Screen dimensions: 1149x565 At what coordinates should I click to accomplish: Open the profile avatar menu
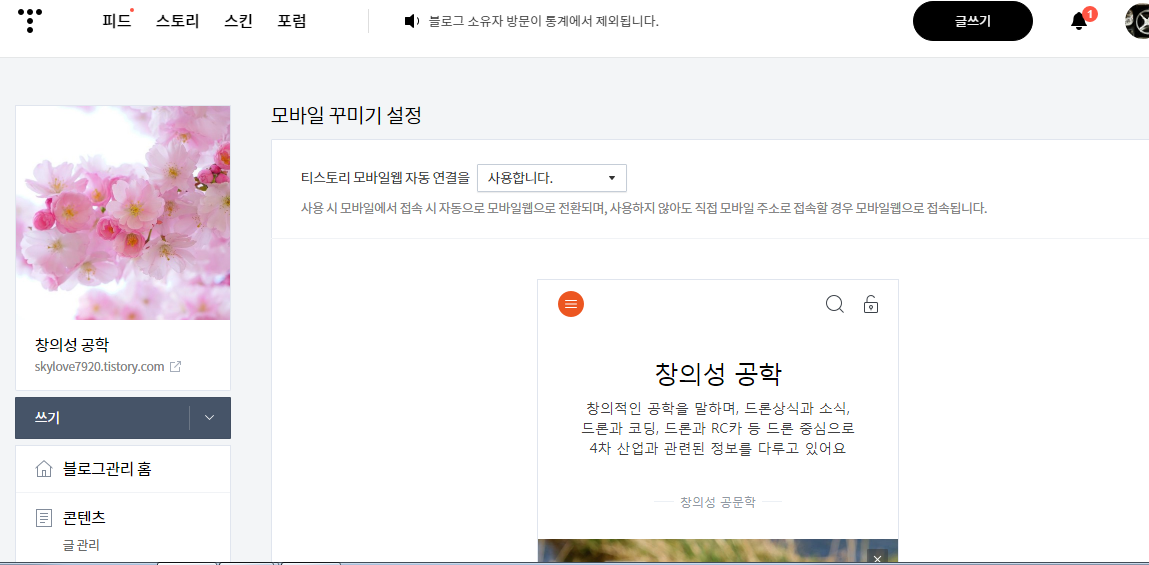[x=1137, y=21]
